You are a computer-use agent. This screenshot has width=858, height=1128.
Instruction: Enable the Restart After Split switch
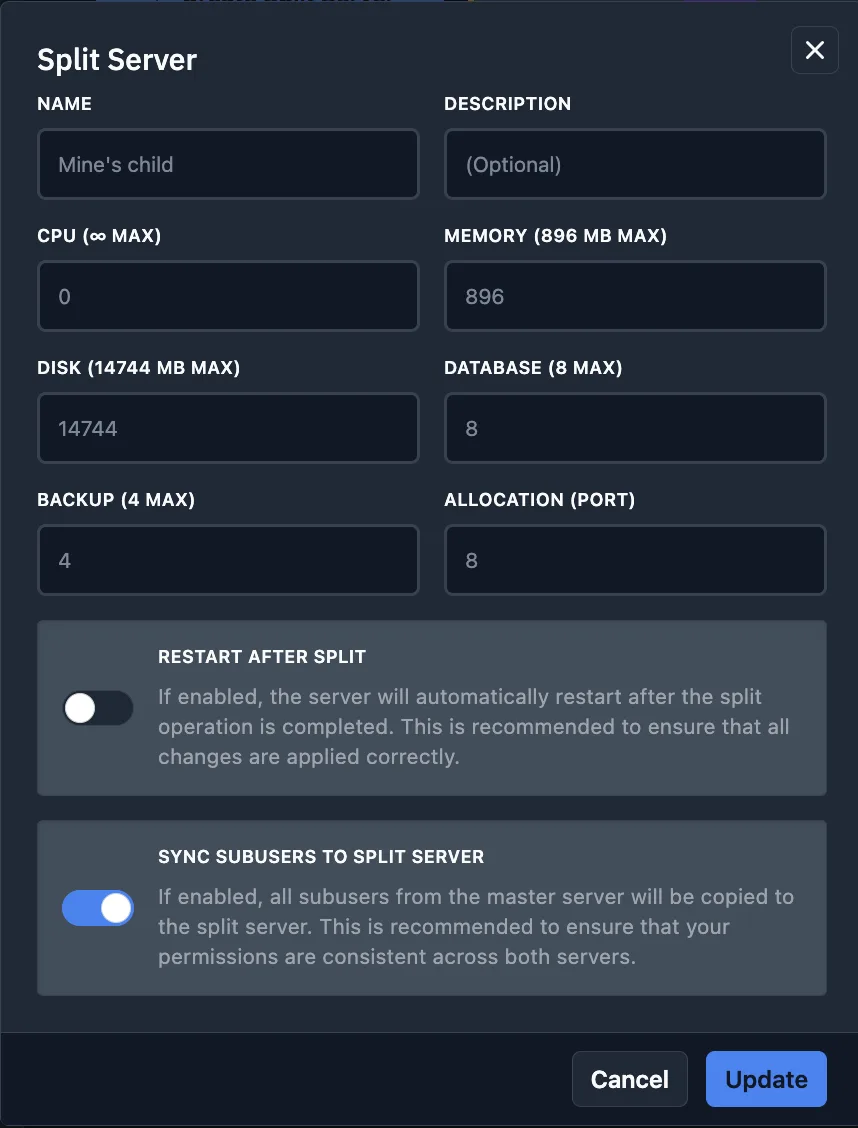(98, 708)
